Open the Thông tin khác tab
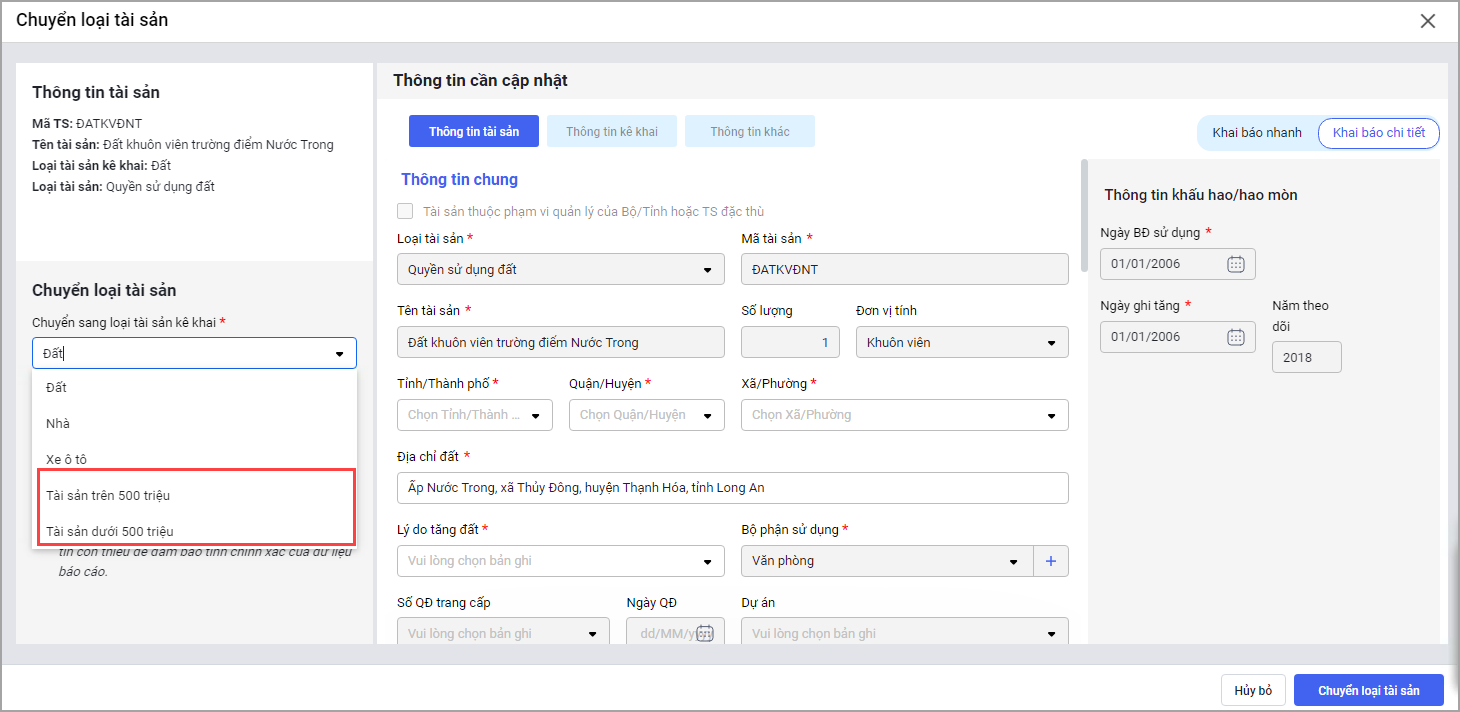 point(749,132)
